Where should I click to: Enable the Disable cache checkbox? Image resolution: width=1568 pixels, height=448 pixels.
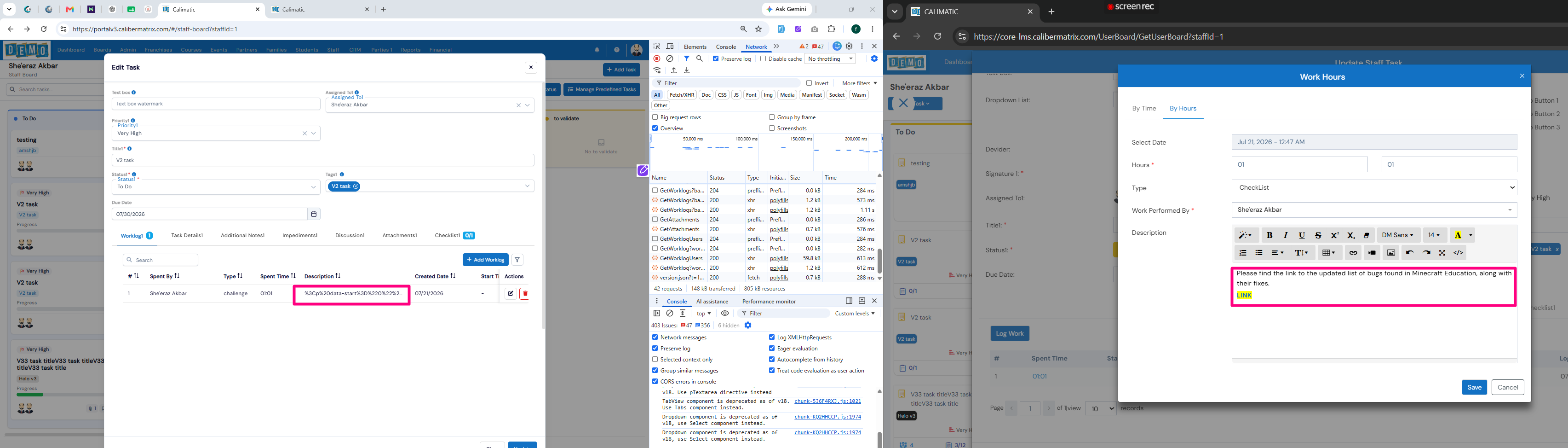tap(763, 58)
